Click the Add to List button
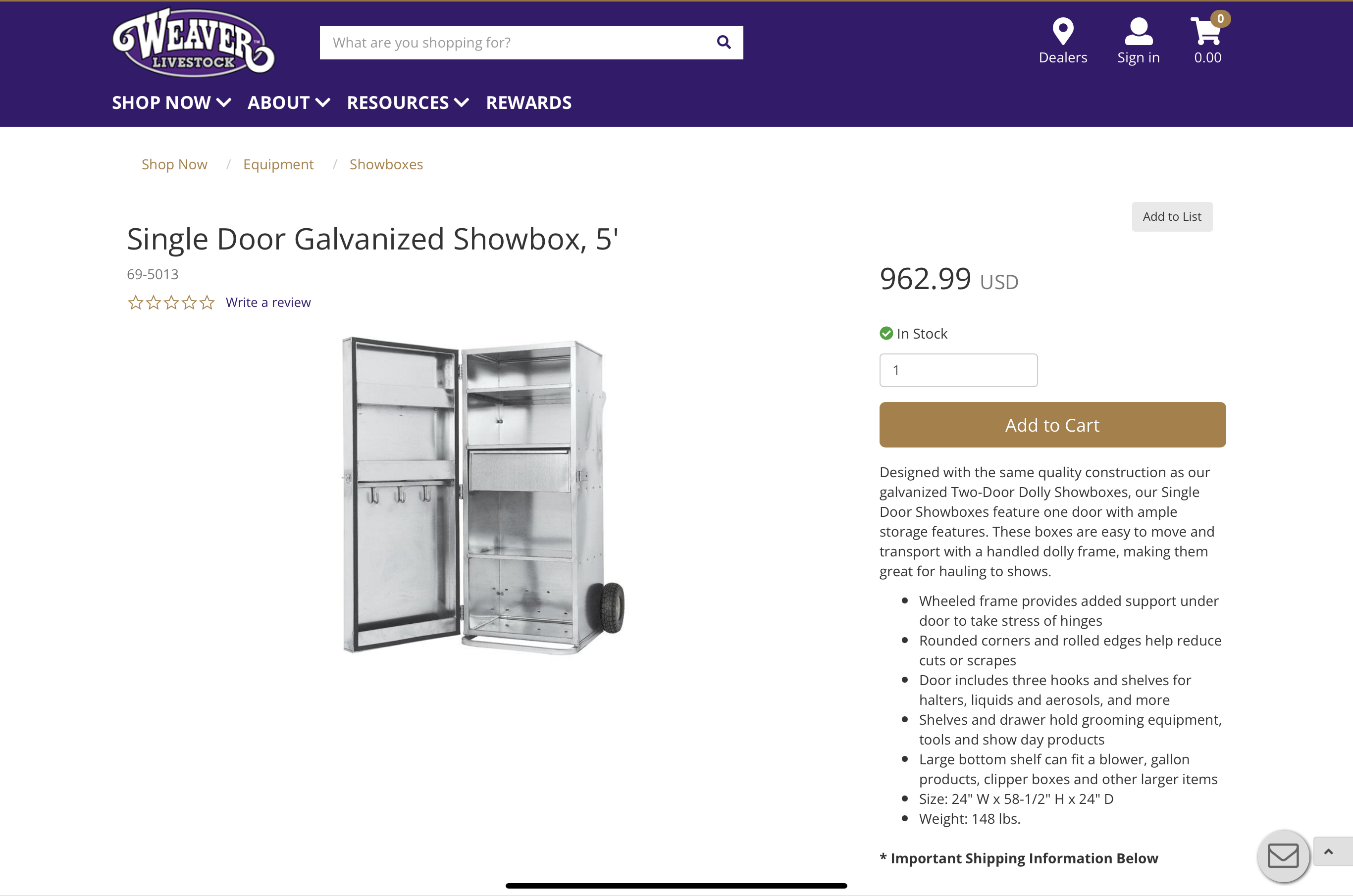Image resolution: width=1353 pixels, height=896 pixels. (x=1172, y=216)
